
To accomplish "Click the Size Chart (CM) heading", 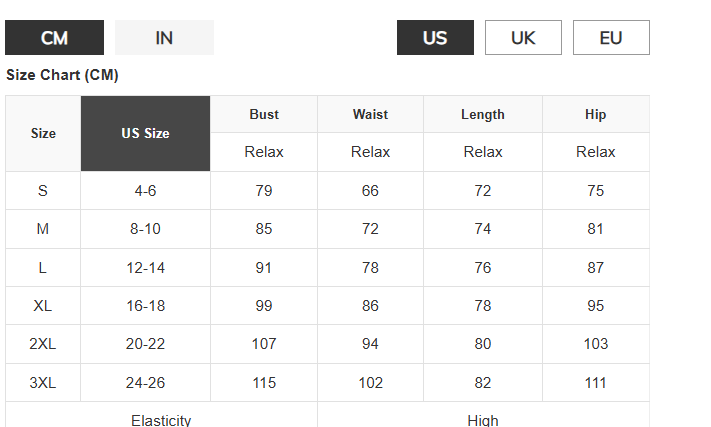I will pyautogui.click(x=62, y=75).
